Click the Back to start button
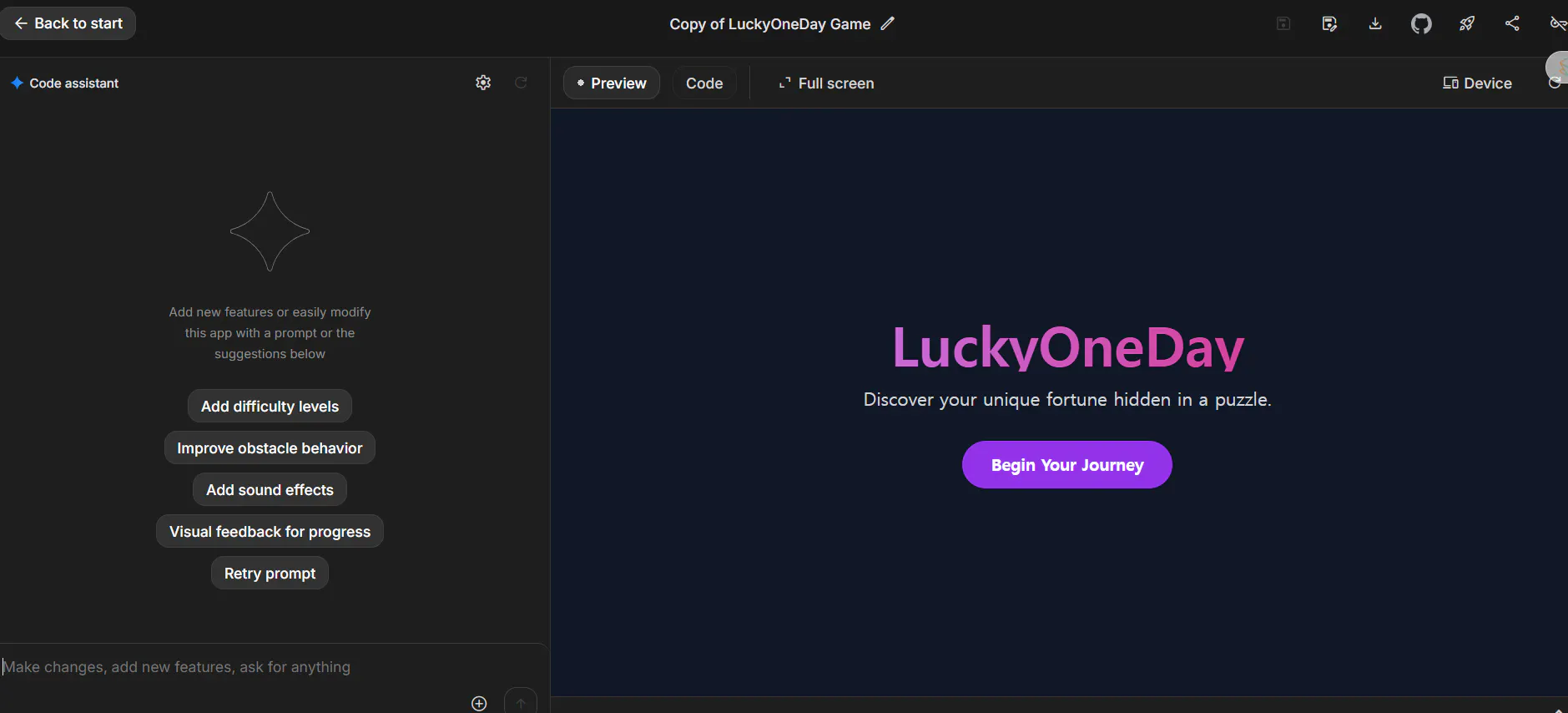Screen dimensions: 1568x713 (x=68, y=23)
